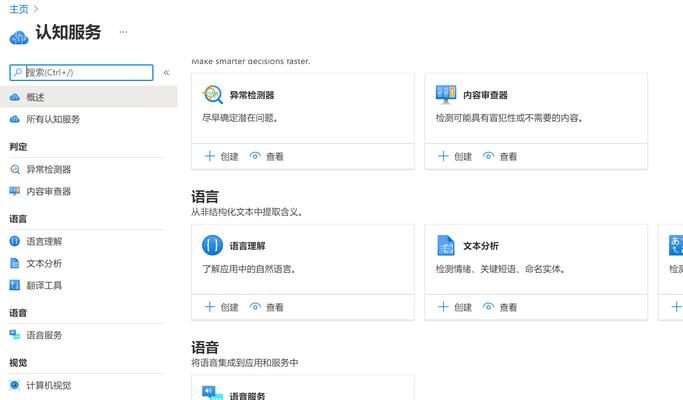Focus the 搜索(Ctrl+/) search box
The width and height of the screenshot is (683, 400).
point(81,72)
